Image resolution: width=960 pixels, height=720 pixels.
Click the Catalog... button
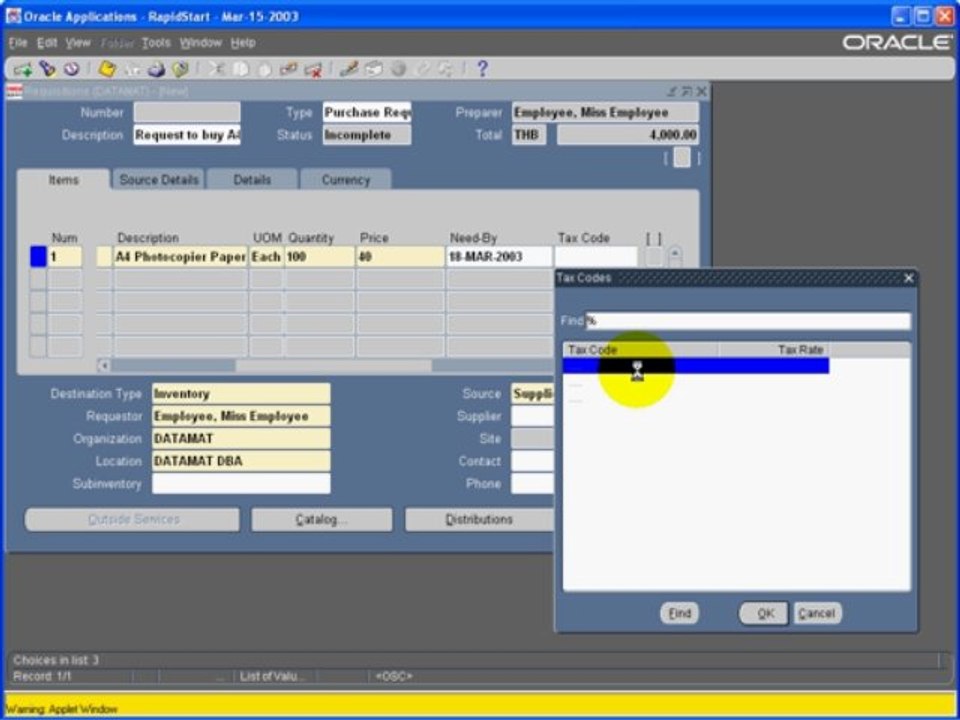coord(321,519)
